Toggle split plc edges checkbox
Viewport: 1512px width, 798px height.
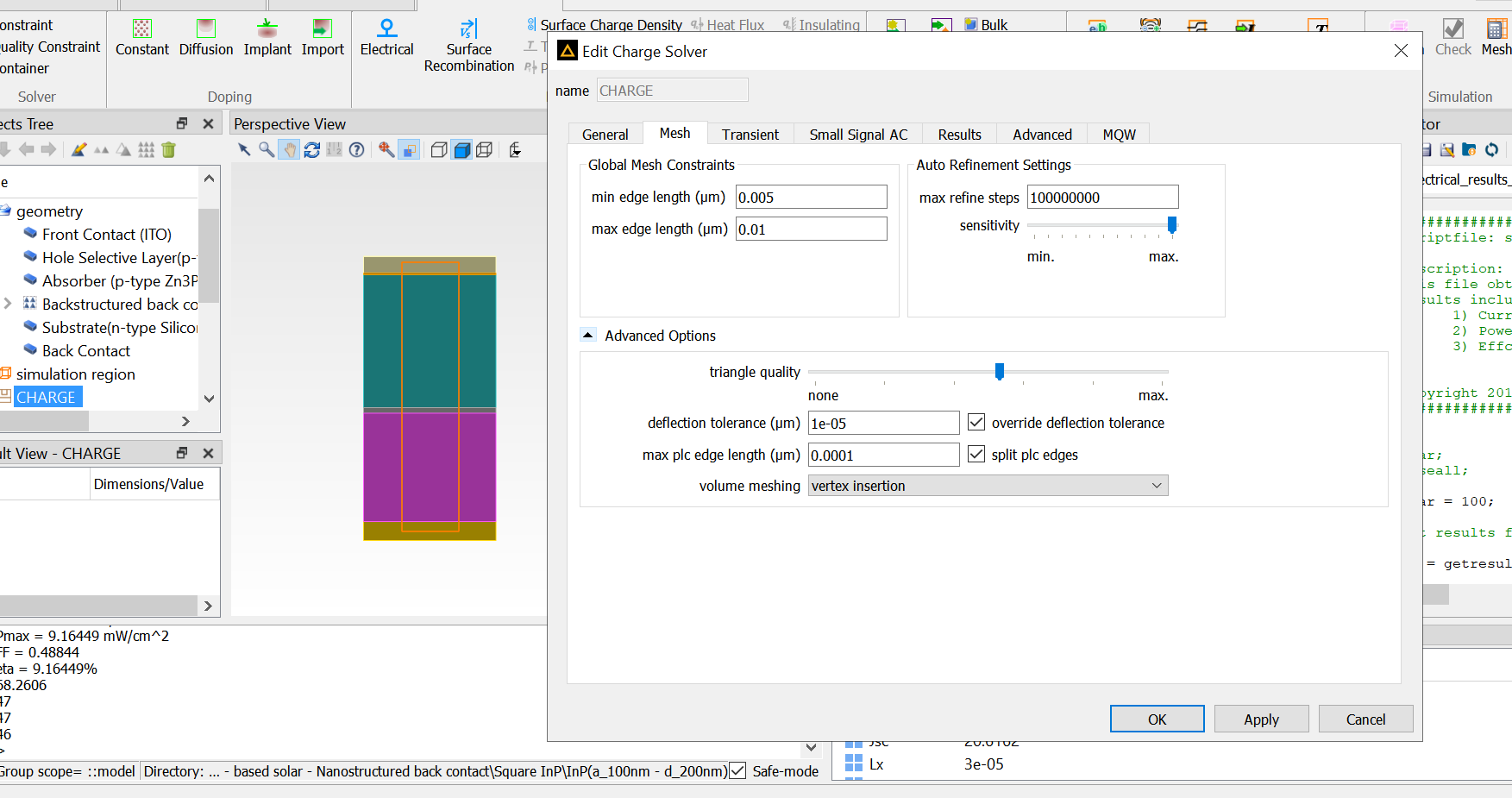pos(976,455)
